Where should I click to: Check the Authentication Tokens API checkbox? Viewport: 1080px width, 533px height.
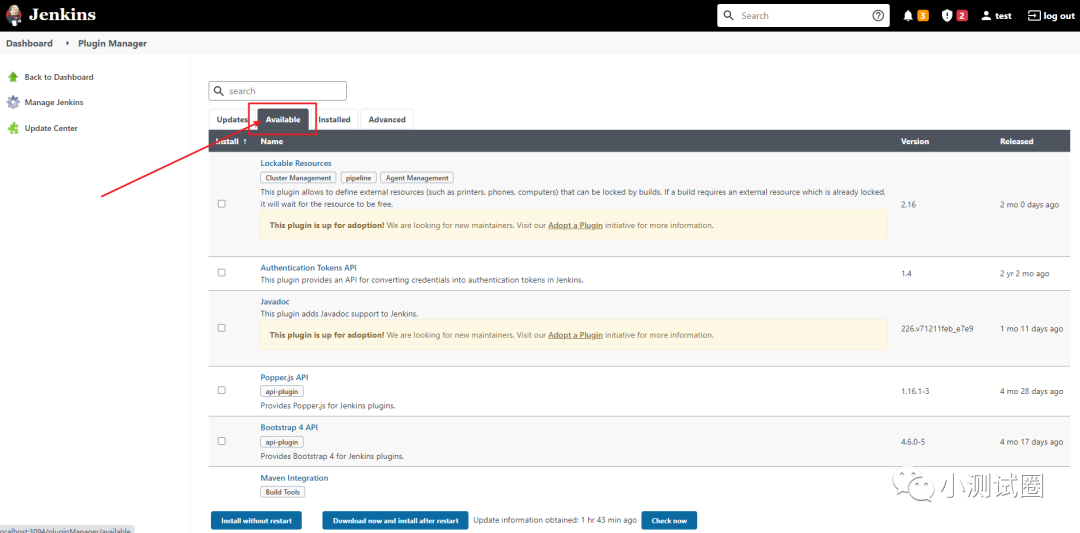click(222, 273)
